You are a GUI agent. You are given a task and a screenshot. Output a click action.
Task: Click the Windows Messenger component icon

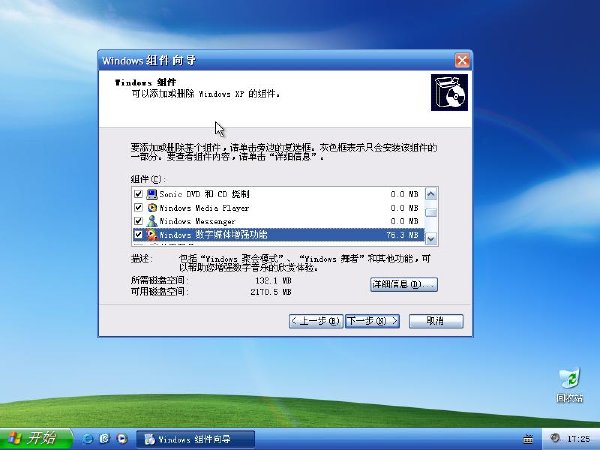tap(152, 221)
